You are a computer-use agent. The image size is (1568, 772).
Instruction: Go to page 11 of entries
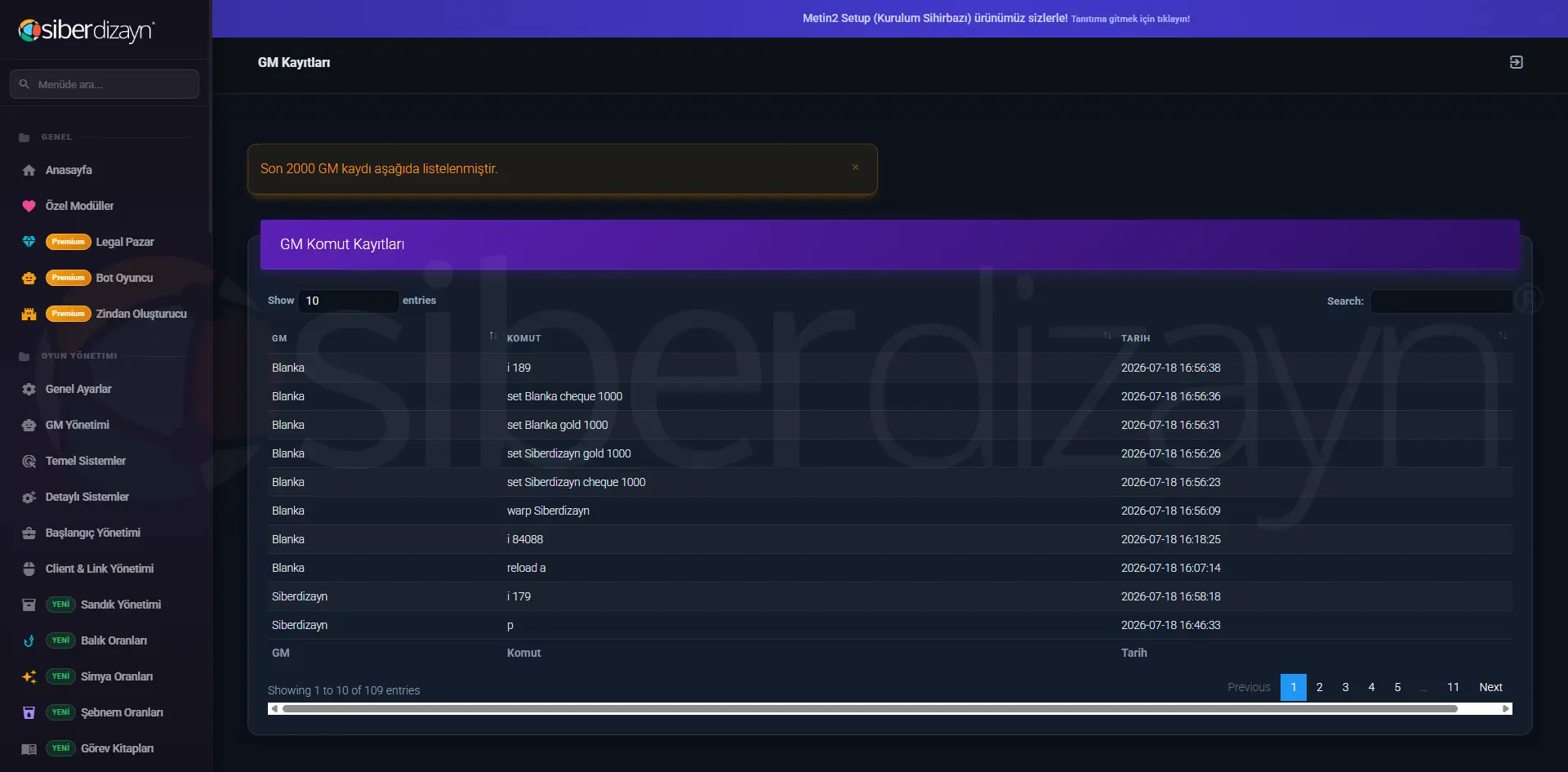point(1453,687)
